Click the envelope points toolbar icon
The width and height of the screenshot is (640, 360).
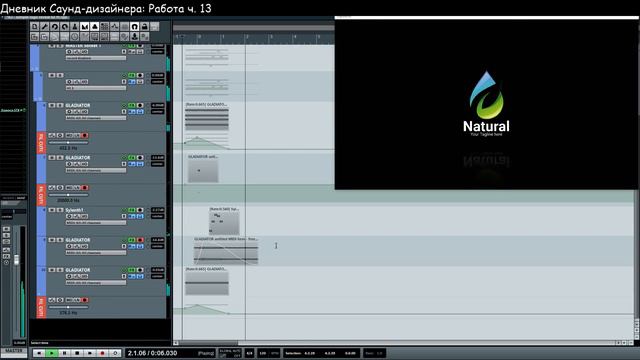click(115, 27)
